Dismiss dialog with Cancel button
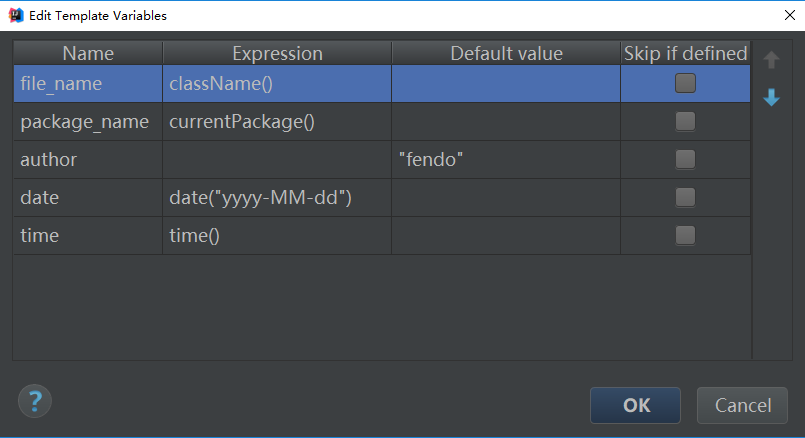This screenshot has width=805, height=438. click(742, 405)
